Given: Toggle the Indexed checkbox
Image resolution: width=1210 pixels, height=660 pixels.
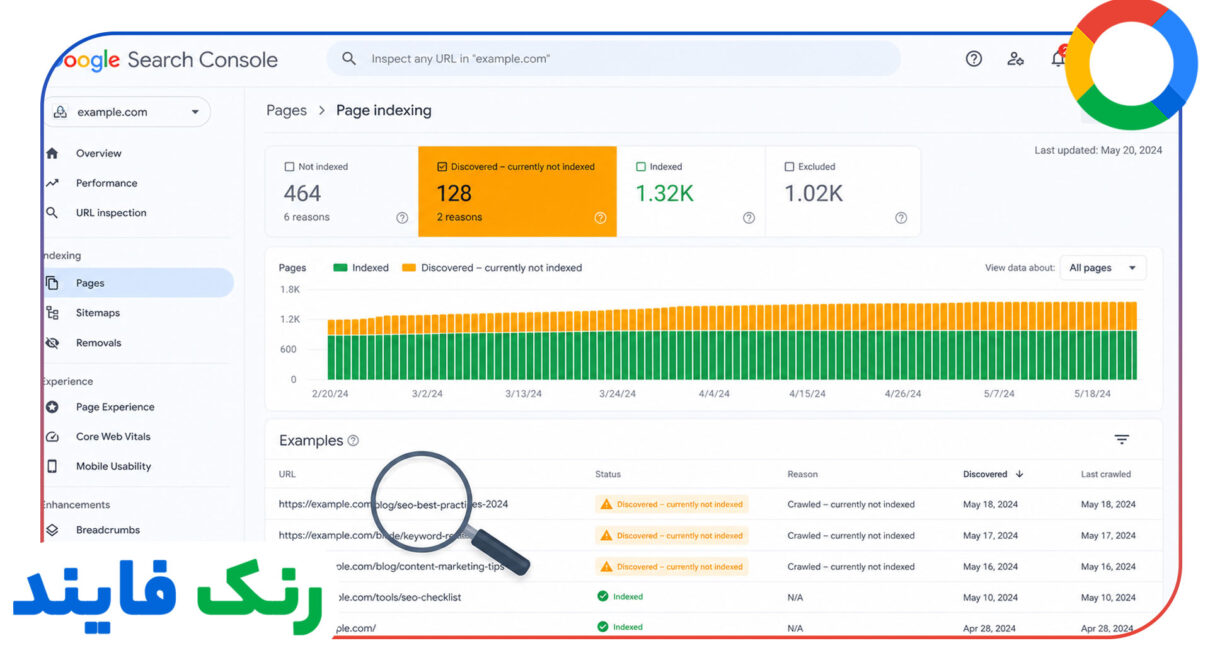Looking at the screenshot, I should click(641, 167).
